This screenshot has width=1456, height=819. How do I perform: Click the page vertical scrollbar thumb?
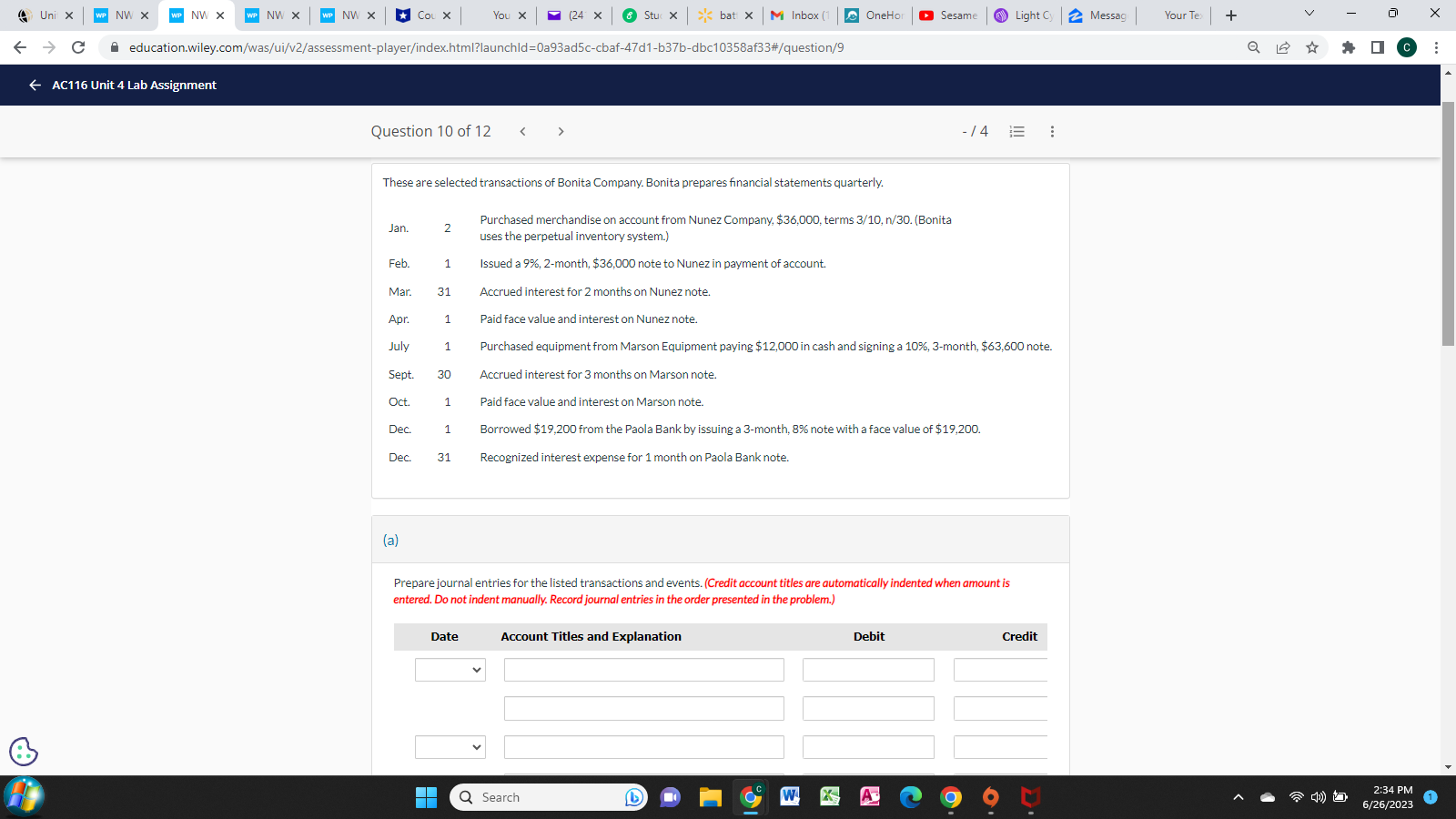point(1449,224)
